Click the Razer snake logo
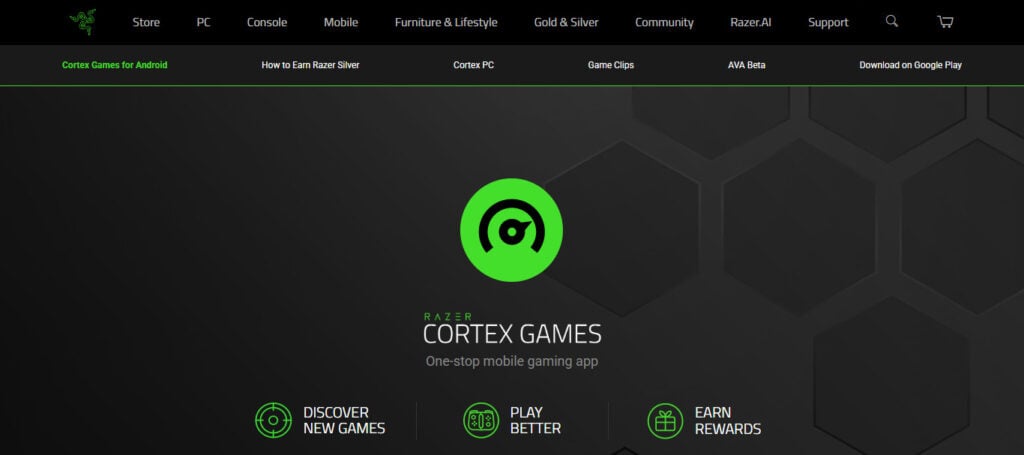This screenshot has height=455, width=1024. coord(83,22)
